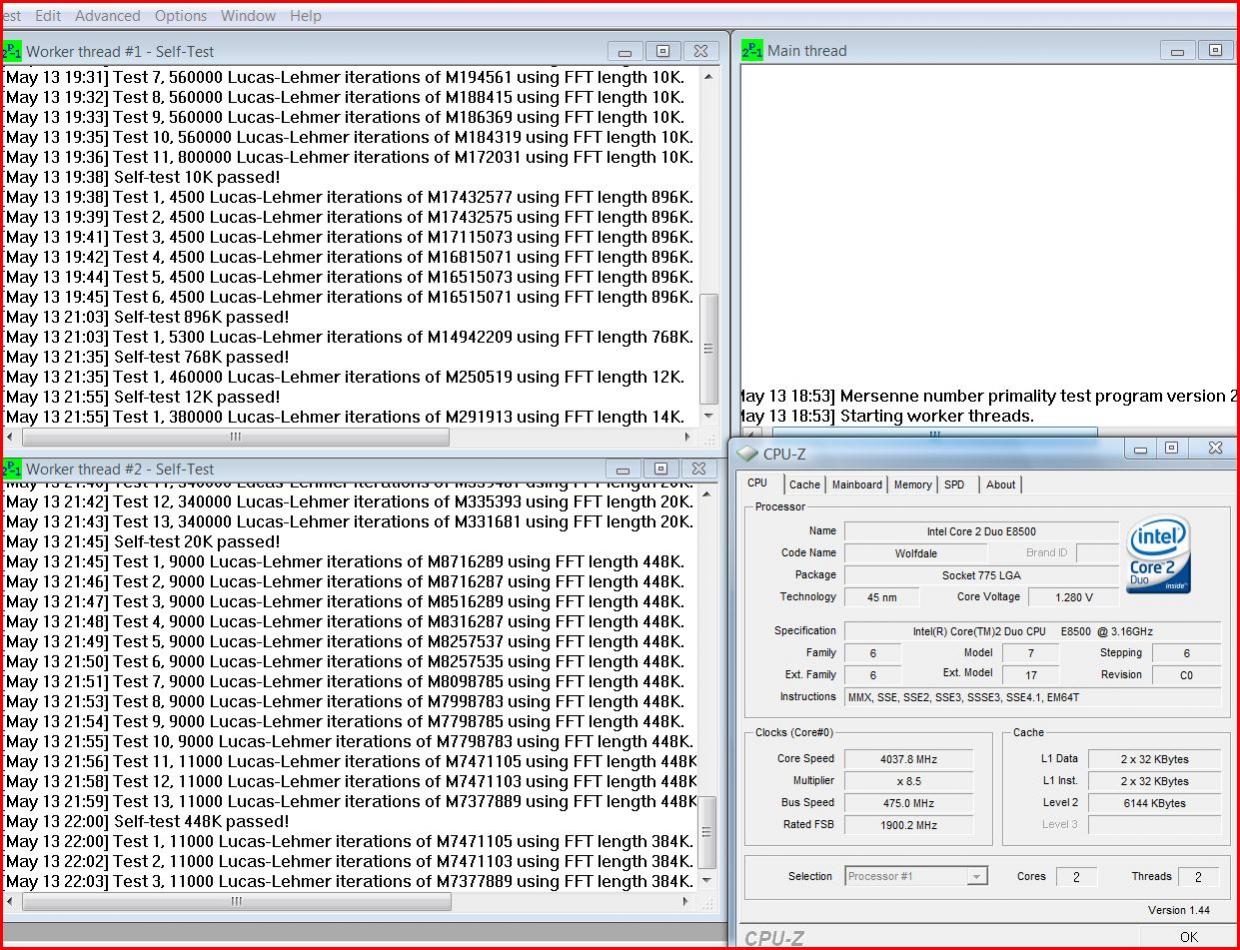Viewport: 1240px width, 950px height.
Task: Click OK button in CPU-Z
Action: tap(1188, 937)
